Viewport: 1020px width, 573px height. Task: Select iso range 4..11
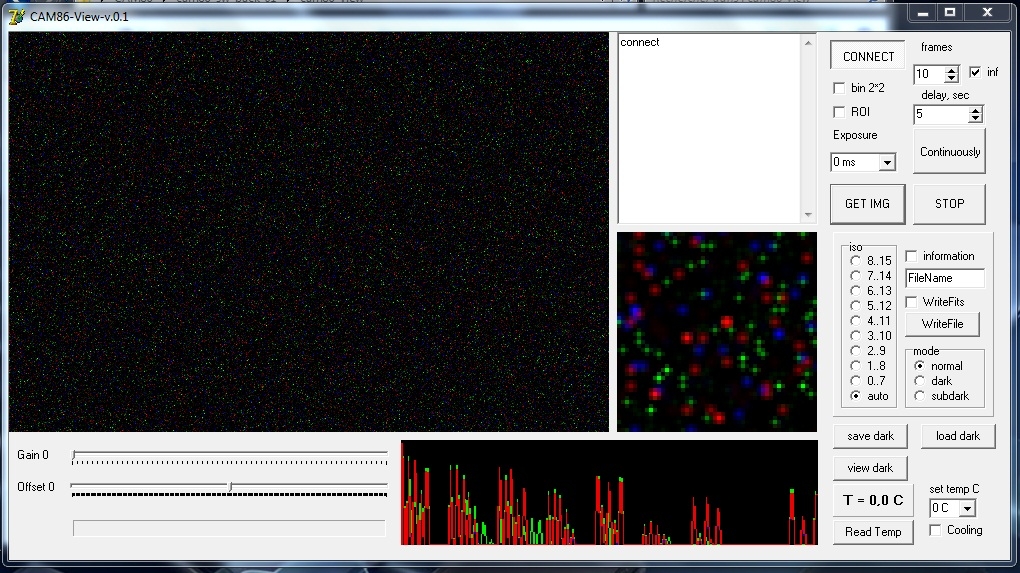click(855, 321)
